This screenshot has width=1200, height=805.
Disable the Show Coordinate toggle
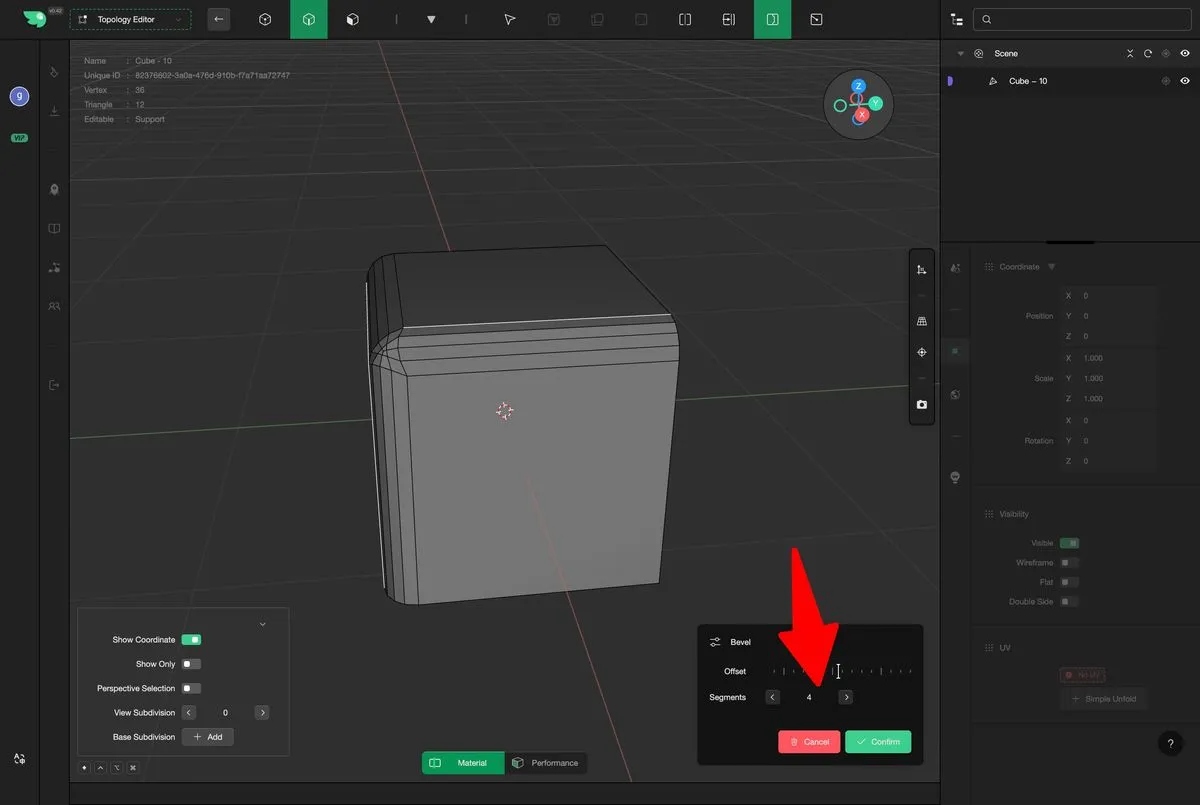191,640
